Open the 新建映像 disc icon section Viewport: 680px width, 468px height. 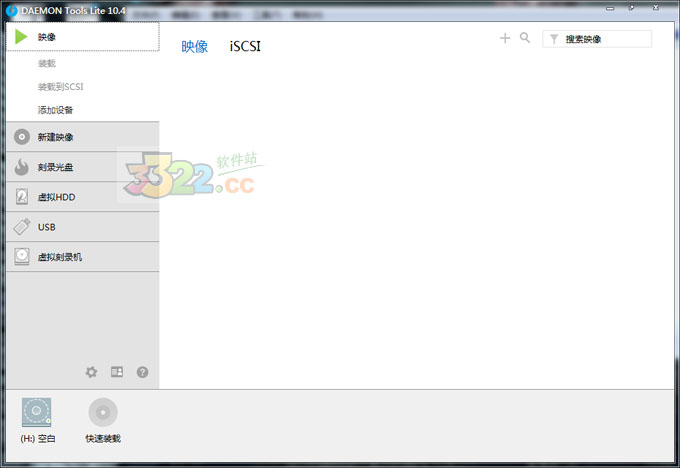point(22,137)
